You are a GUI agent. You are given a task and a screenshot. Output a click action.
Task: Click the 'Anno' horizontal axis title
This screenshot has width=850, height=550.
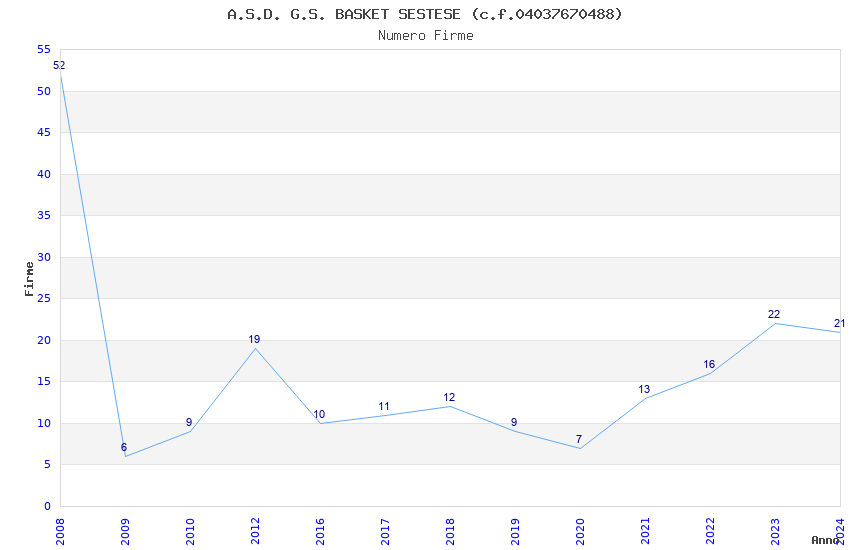click(825, 540)
